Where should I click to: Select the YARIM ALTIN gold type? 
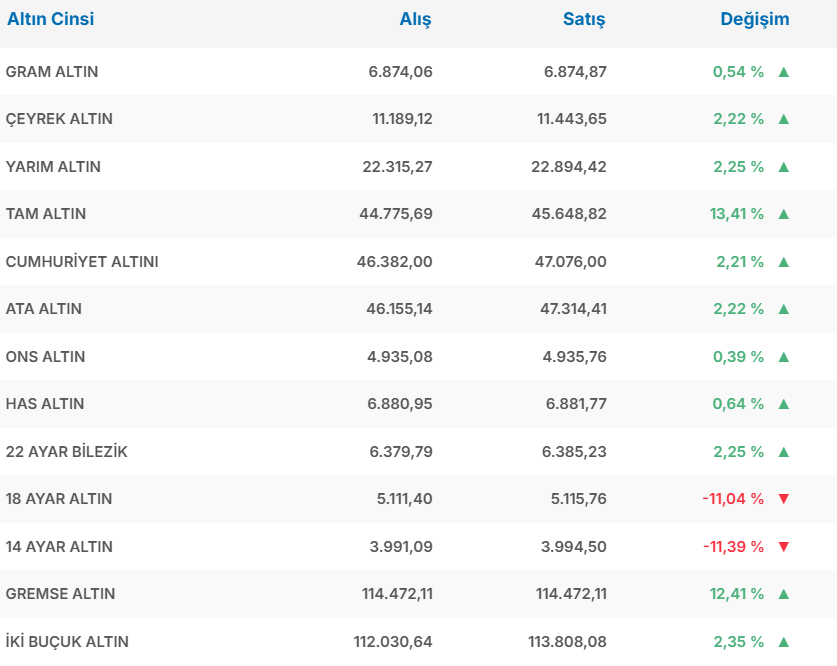click(53, 167)
